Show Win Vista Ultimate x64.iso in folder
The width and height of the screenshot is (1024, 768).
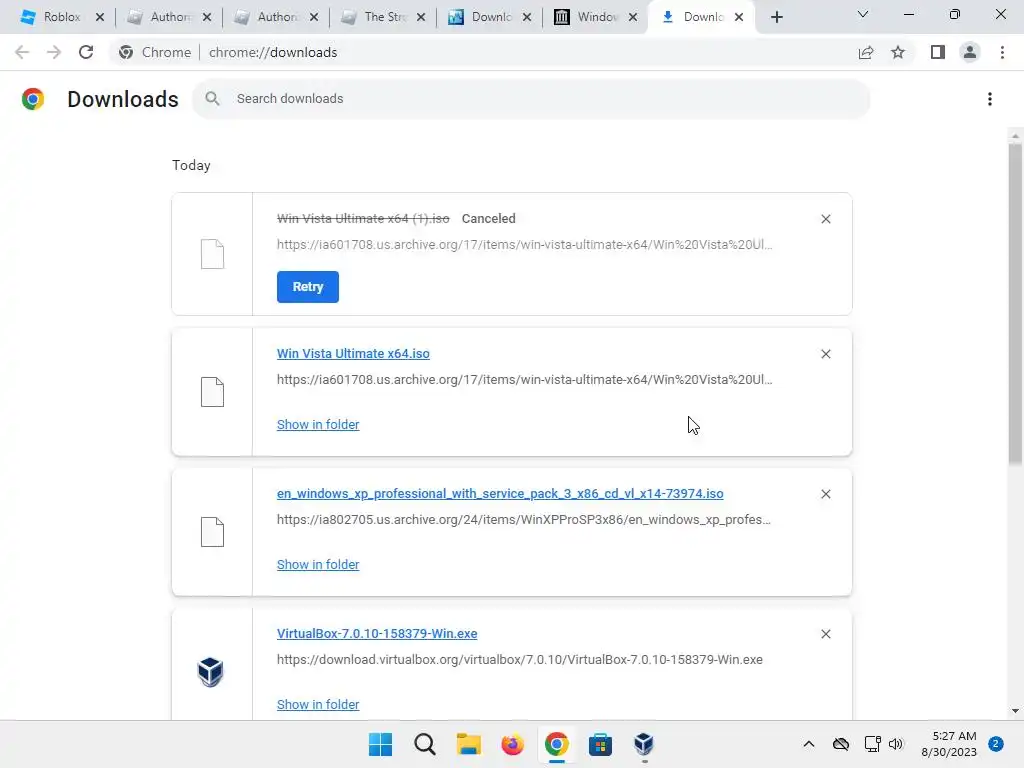coord(318,424)
